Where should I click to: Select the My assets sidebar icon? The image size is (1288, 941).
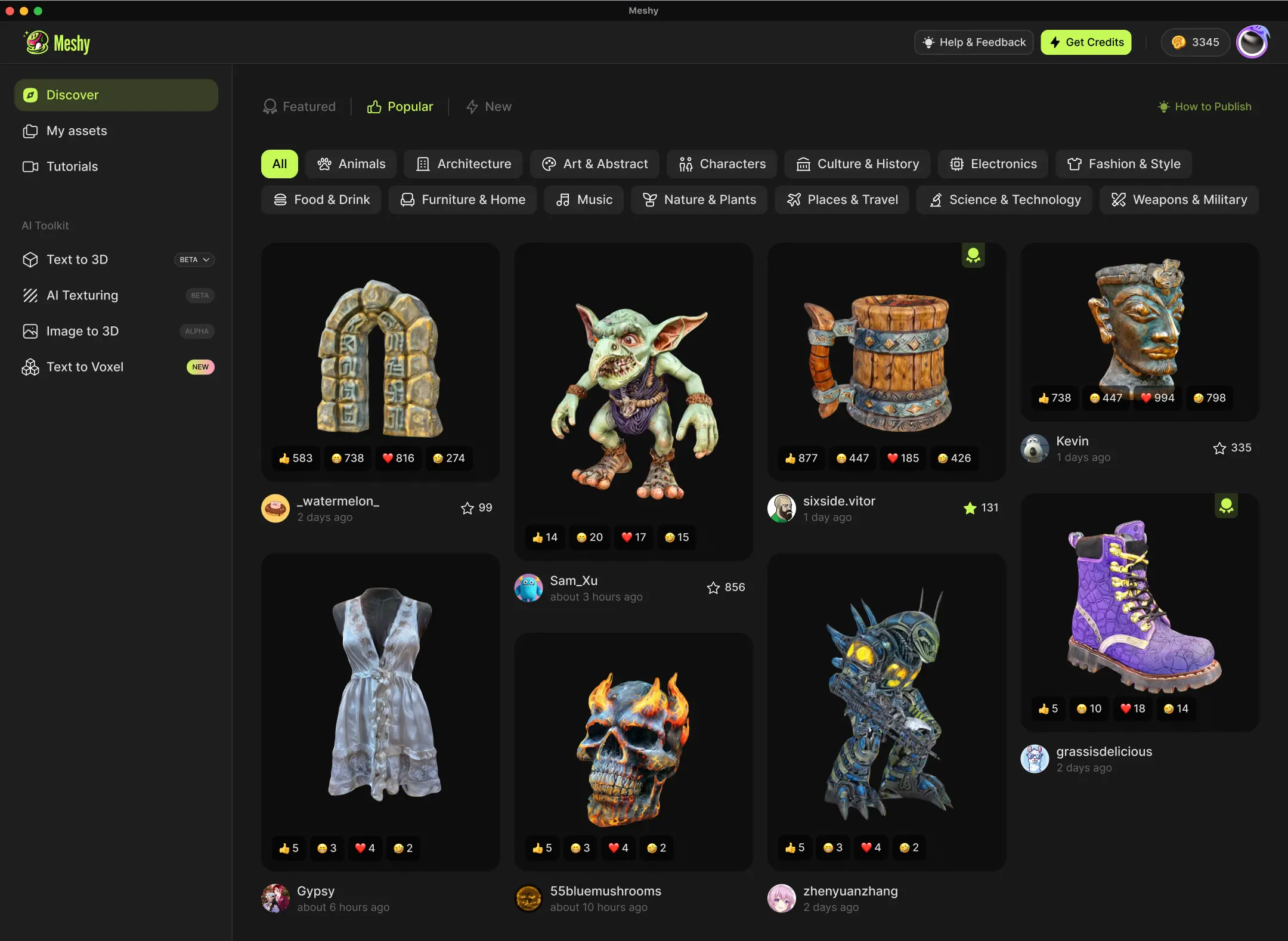point(30,131)
